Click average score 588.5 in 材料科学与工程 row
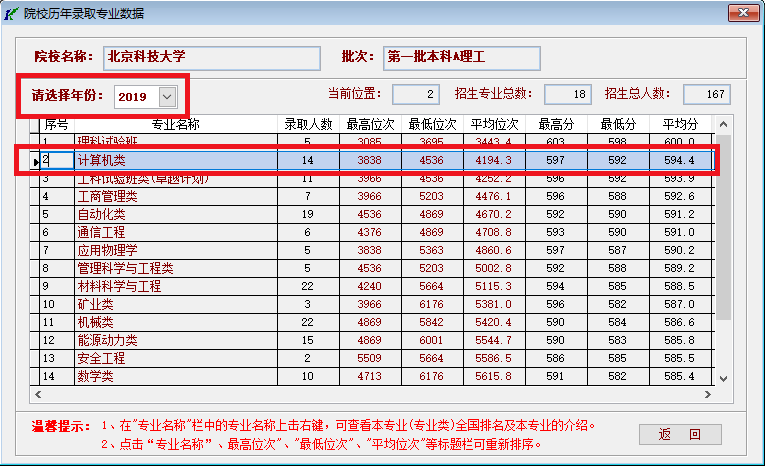 click(680, 286)
